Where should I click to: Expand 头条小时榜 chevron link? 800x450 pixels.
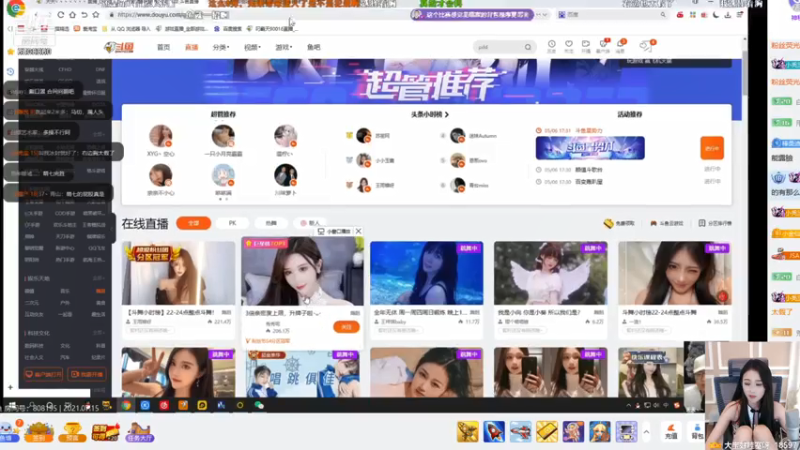coord(430,114)
